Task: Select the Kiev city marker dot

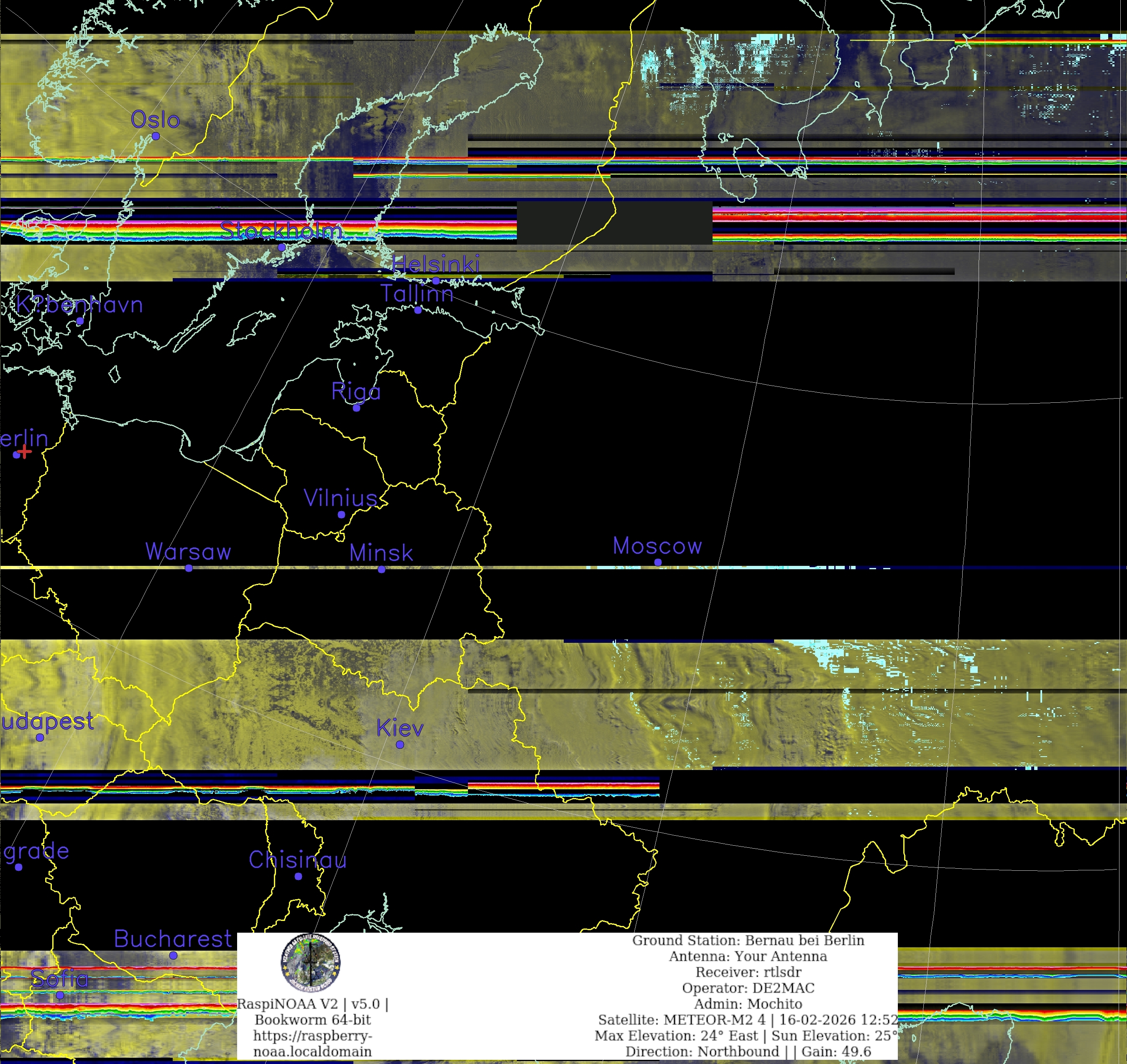Action: pyautogui.click(x=400, y=745)
